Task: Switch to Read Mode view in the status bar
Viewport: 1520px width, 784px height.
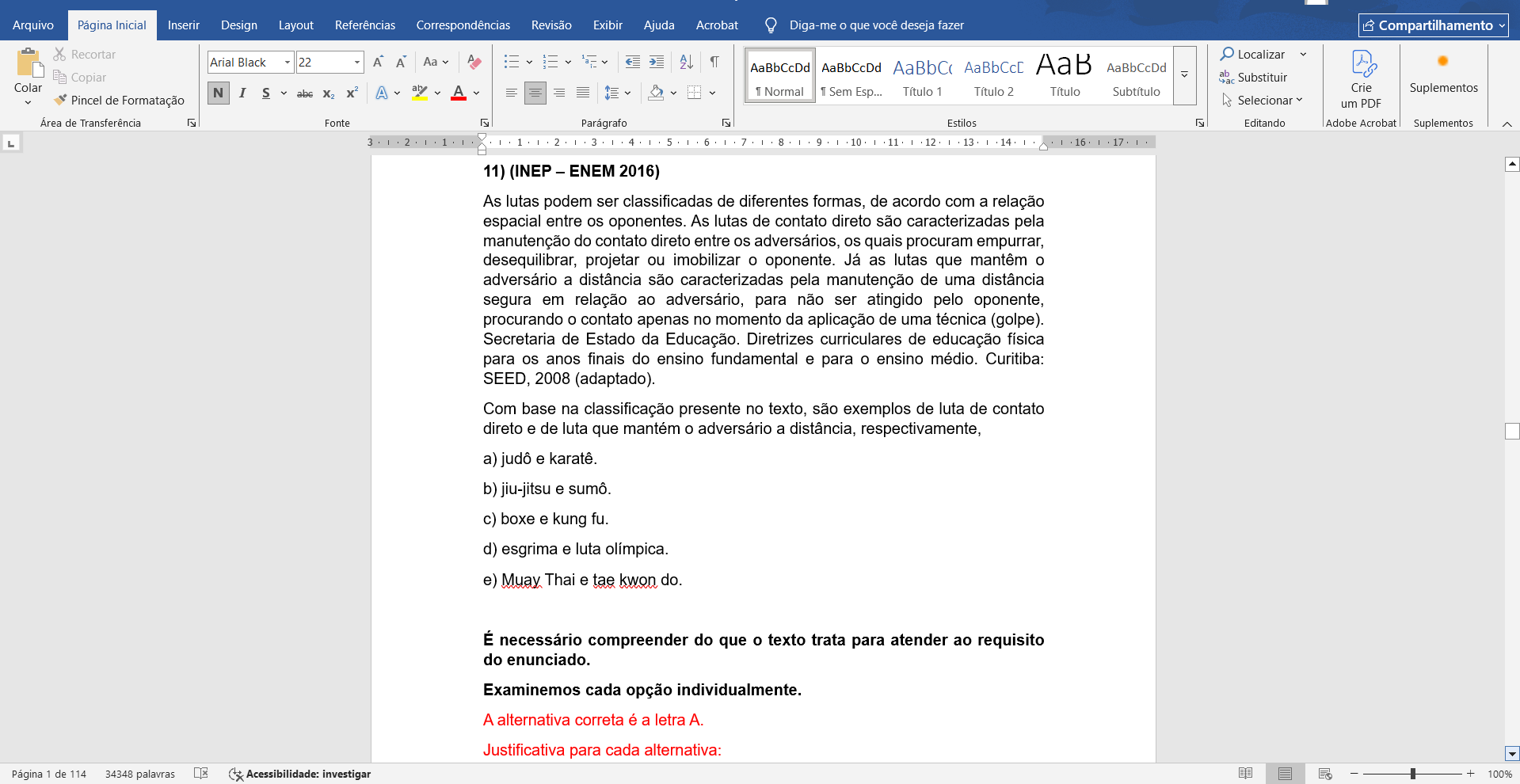Action: click(x=1245, y=774)
